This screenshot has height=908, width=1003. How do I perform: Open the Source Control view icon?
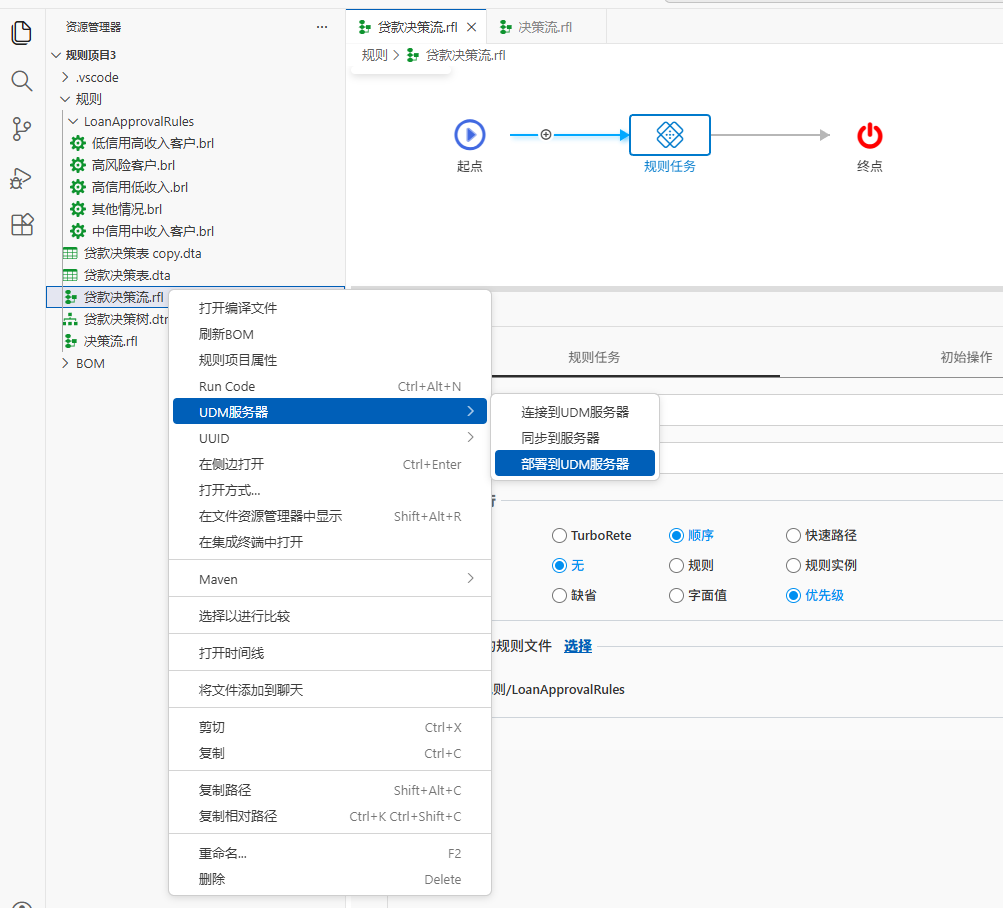tap(22, 129)
